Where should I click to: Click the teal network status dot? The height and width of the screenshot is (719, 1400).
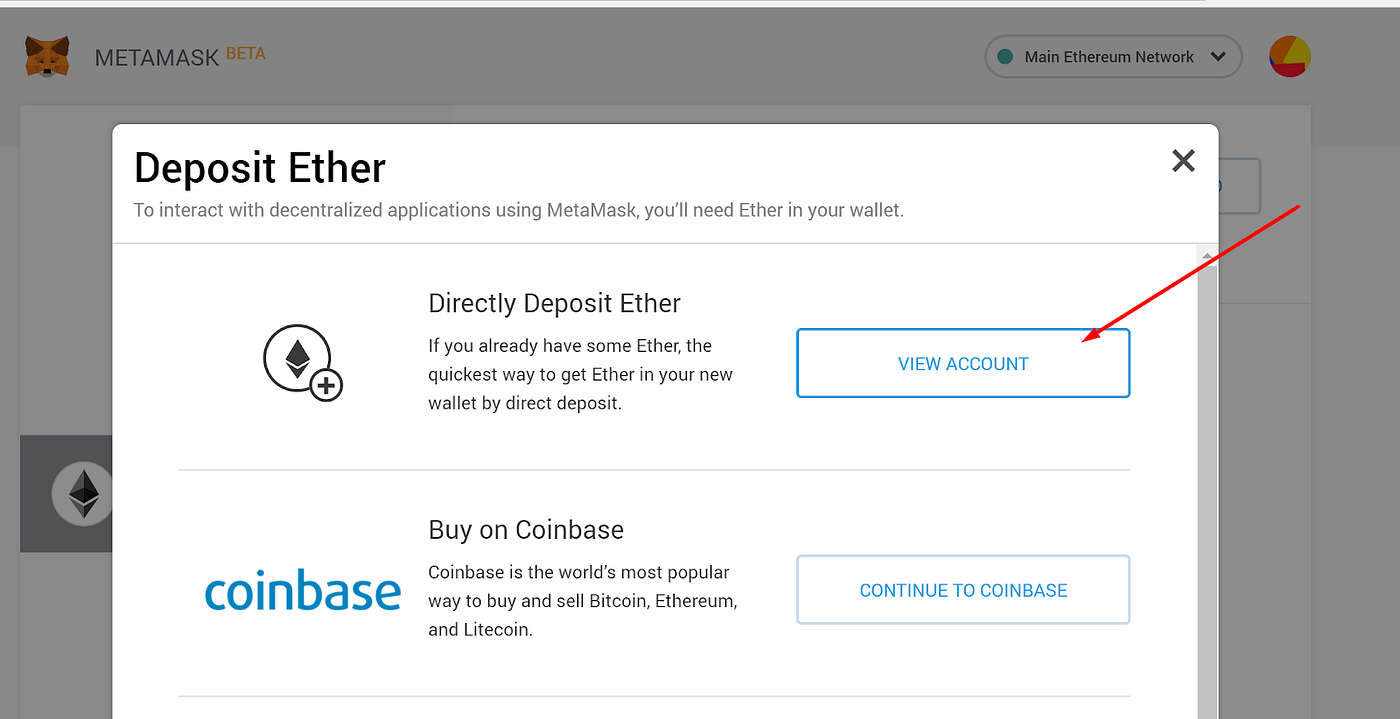pyautogui.click(x=1005, y=57)
